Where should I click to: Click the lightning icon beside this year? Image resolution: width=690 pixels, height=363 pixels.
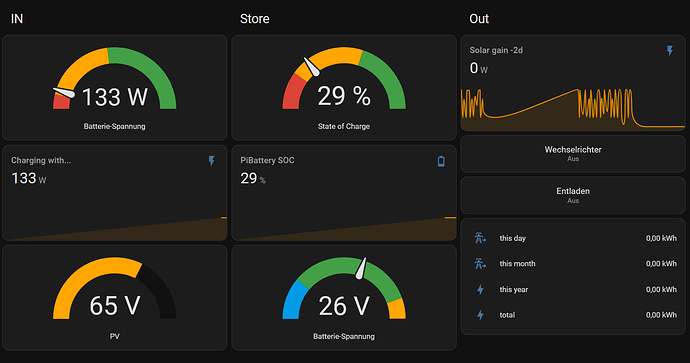coord(481,290)
